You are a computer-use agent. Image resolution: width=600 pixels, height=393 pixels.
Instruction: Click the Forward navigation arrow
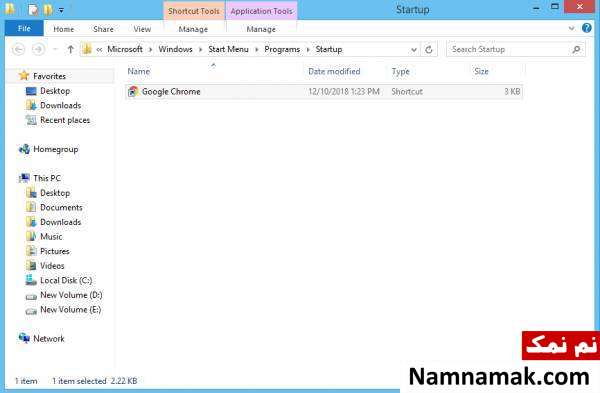click(38, 49)
